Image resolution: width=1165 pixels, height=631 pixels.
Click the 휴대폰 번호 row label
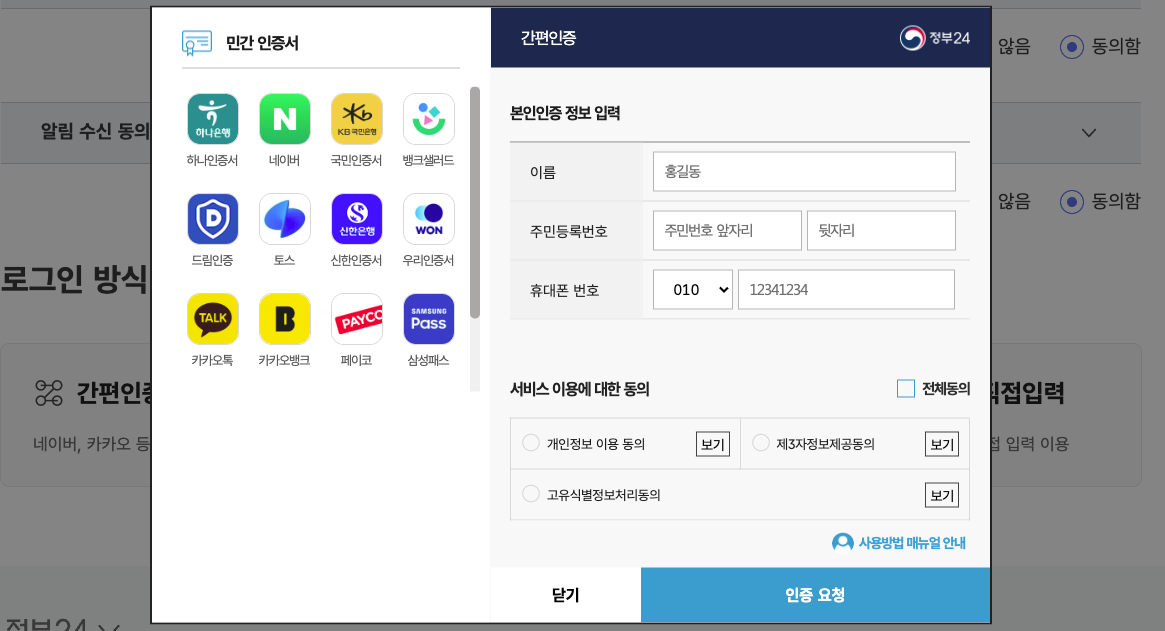point(564,290)
